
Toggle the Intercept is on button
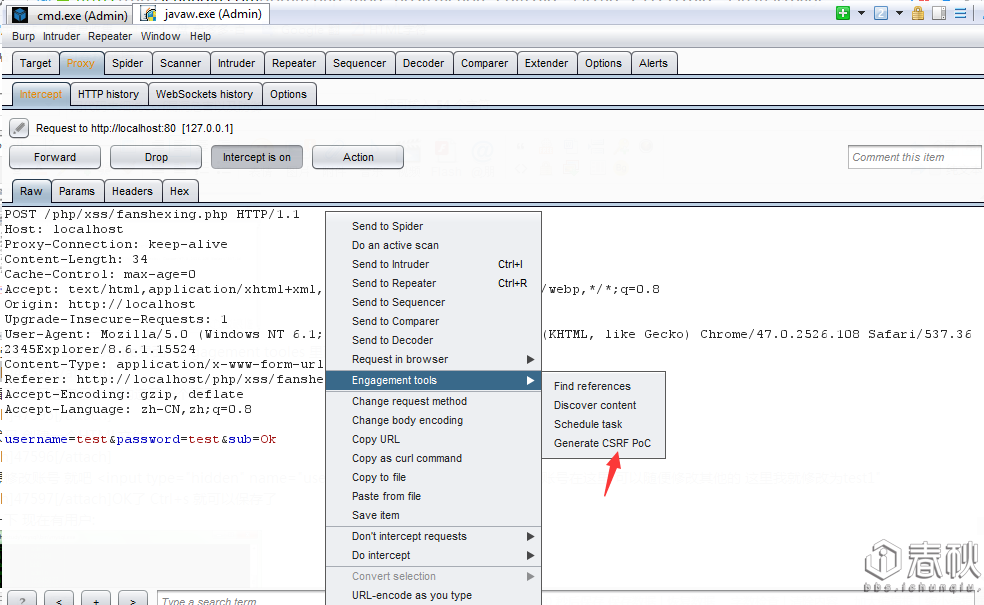(257, 158)
